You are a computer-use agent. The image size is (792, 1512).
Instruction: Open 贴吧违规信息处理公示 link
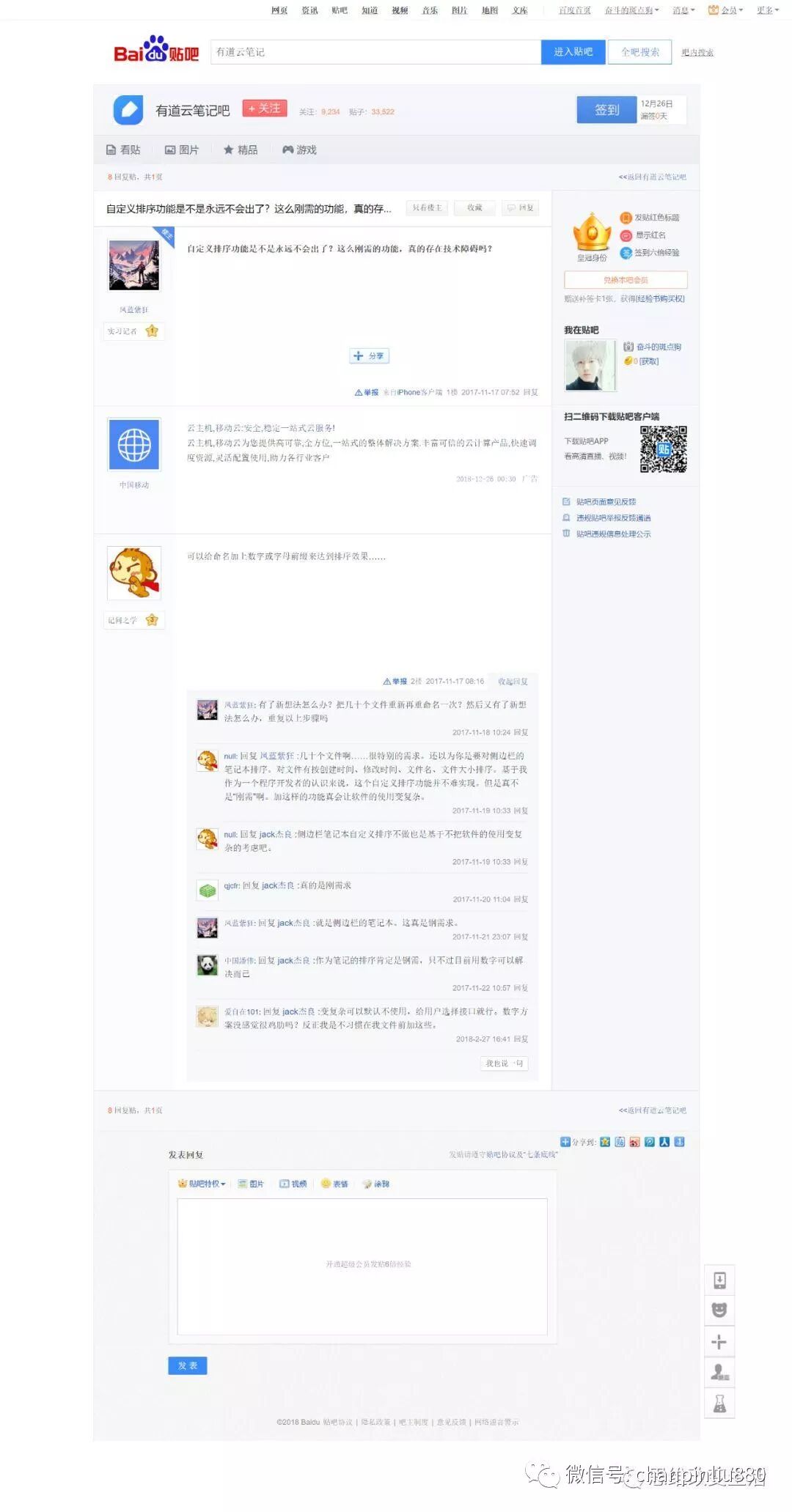pyautogui.click(x=613, y=534)
